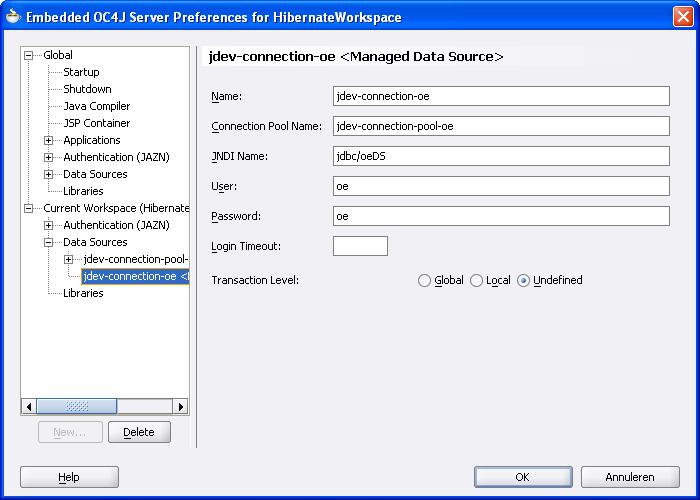The width and height of the screenshot is (700, 500).
Task: Choose the Undefined transaction level radio
Action: pyautogui.click(x=524, y=281)
